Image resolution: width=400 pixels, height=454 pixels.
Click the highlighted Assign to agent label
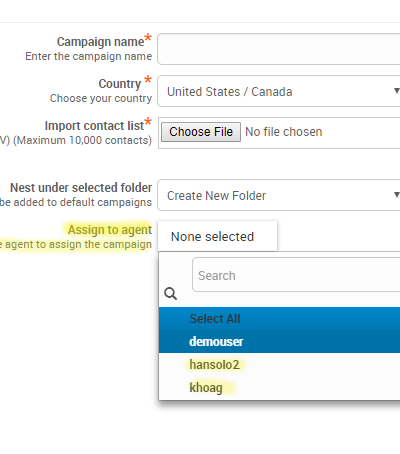pos(110,230)
